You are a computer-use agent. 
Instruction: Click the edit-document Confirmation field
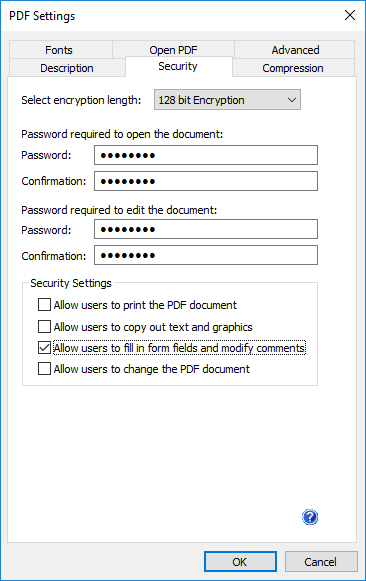pos(206,255)
